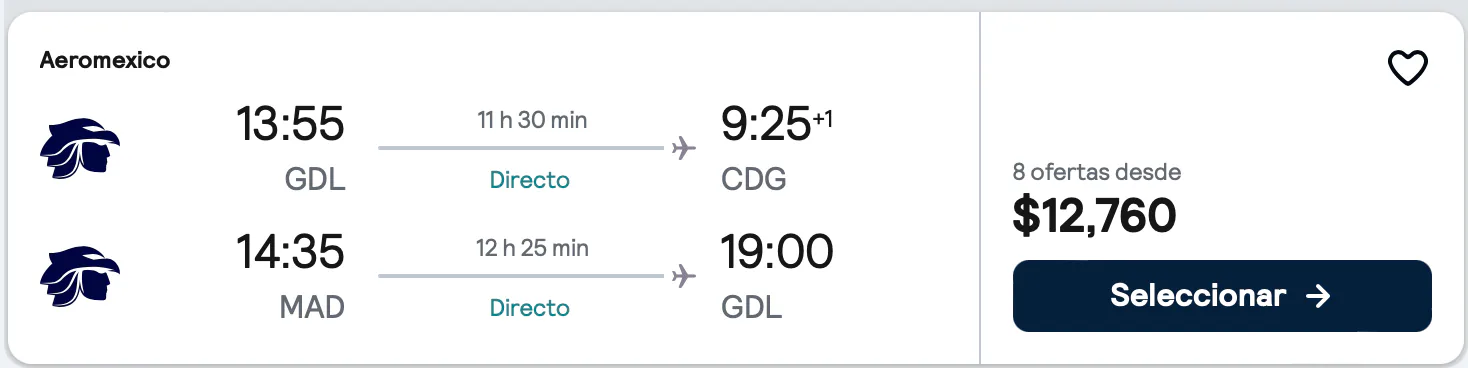
Task: Save flight with the heart icon
Action: pos(1407,68)
